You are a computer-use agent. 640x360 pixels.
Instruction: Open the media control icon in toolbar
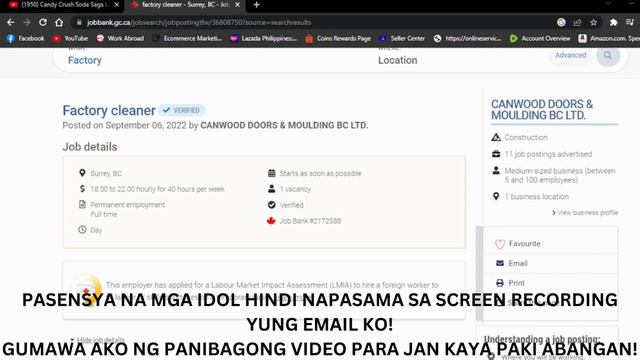[x=630, y=22]
